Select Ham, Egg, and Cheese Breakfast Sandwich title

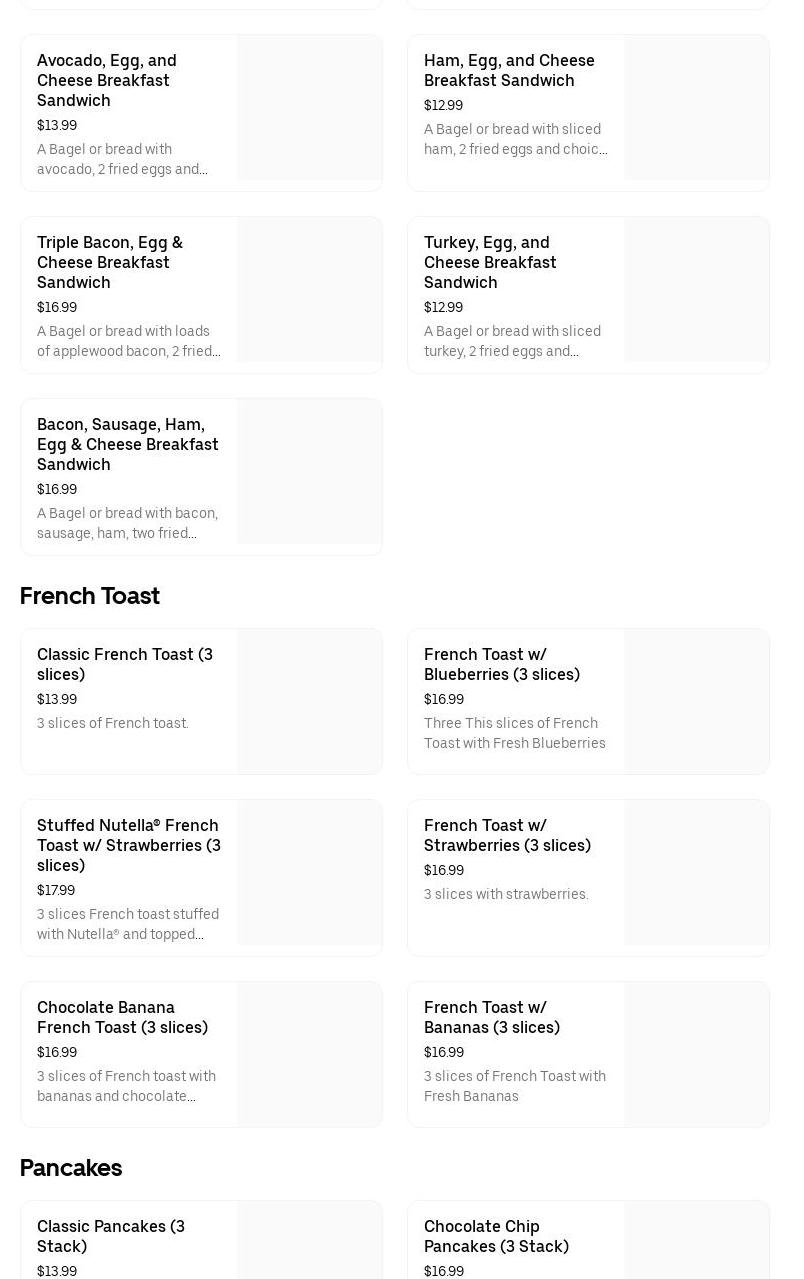click(x=508, y=70)
